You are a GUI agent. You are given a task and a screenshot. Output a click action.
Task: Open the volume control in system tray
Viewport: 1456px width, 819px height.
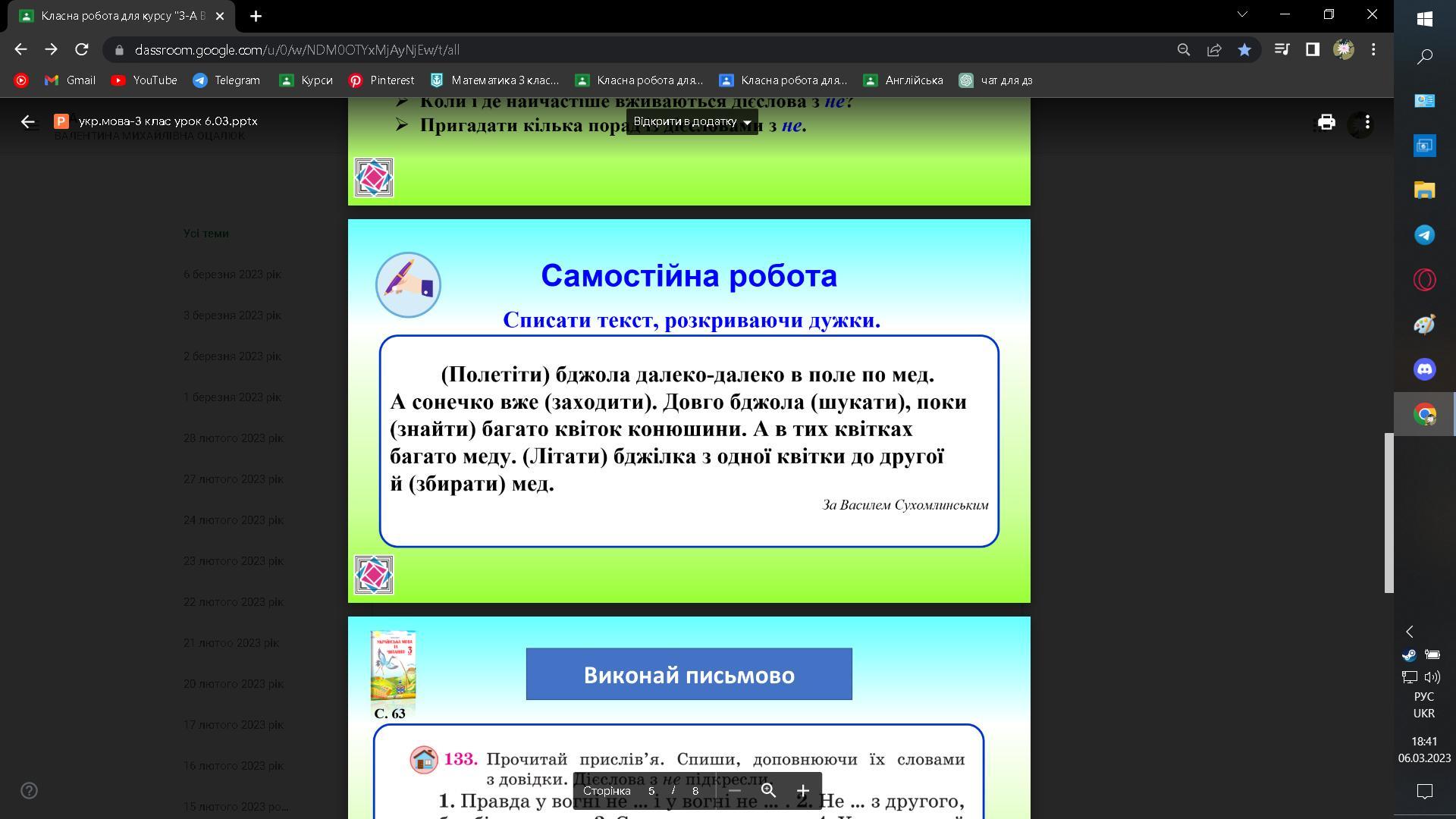pyautogui.click(x=1432, y=676)
